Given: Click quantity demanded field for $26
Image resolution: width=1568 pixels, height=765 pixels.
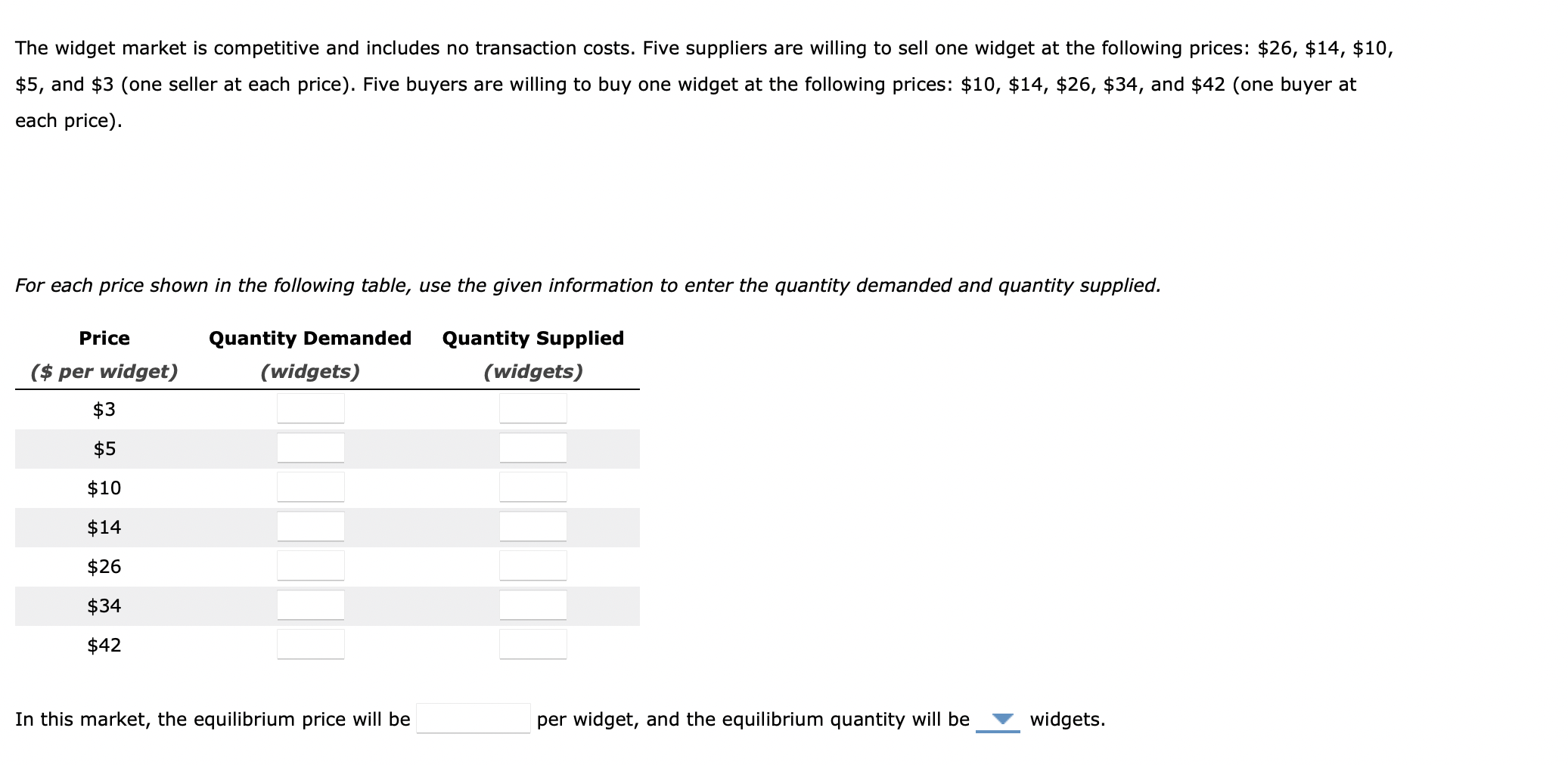Looking at the screenshot, I should pos(311,565).
